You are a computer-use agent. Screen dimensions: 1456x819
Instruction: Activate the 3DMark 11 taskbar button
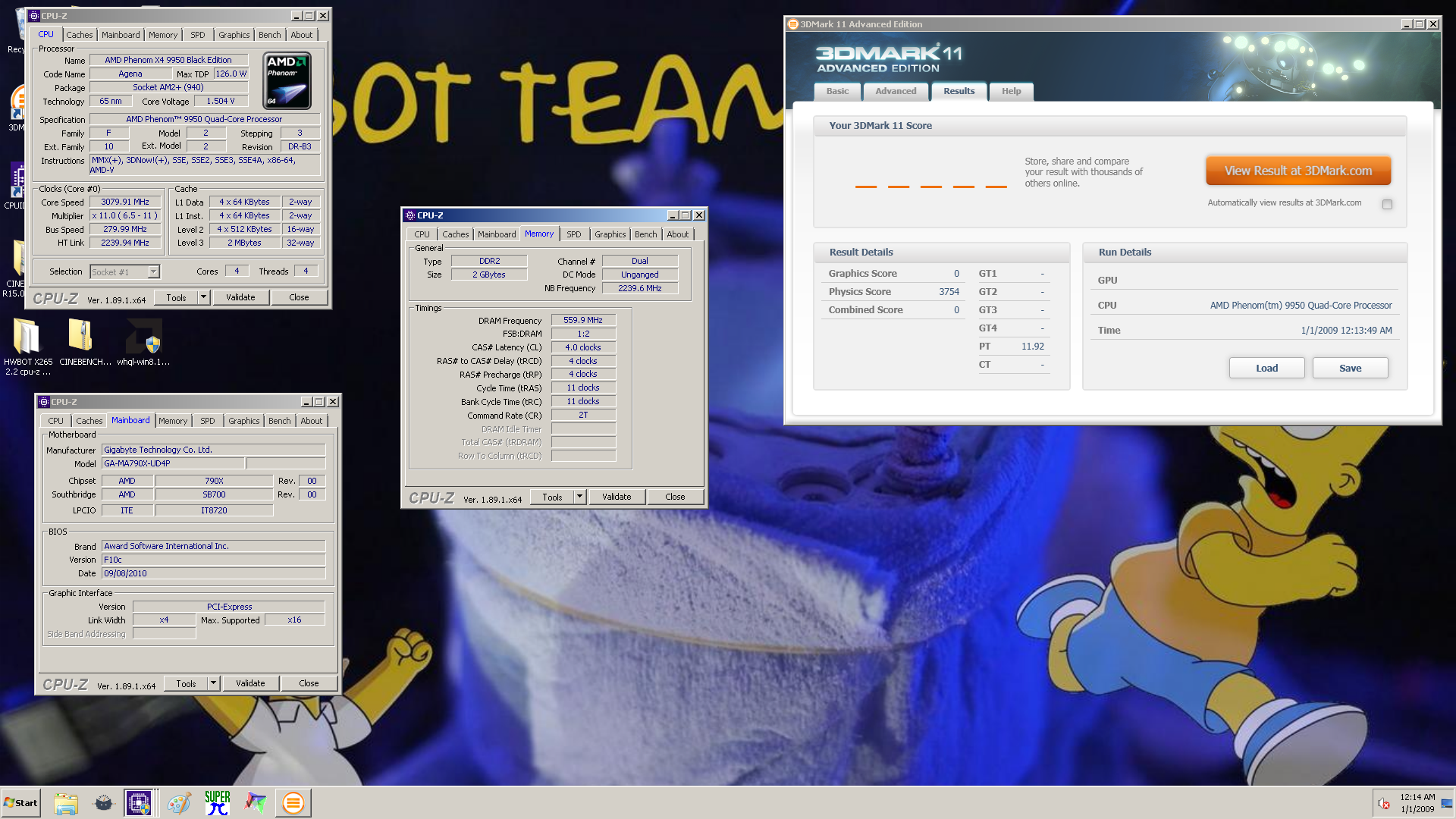(x=293, y=803)
